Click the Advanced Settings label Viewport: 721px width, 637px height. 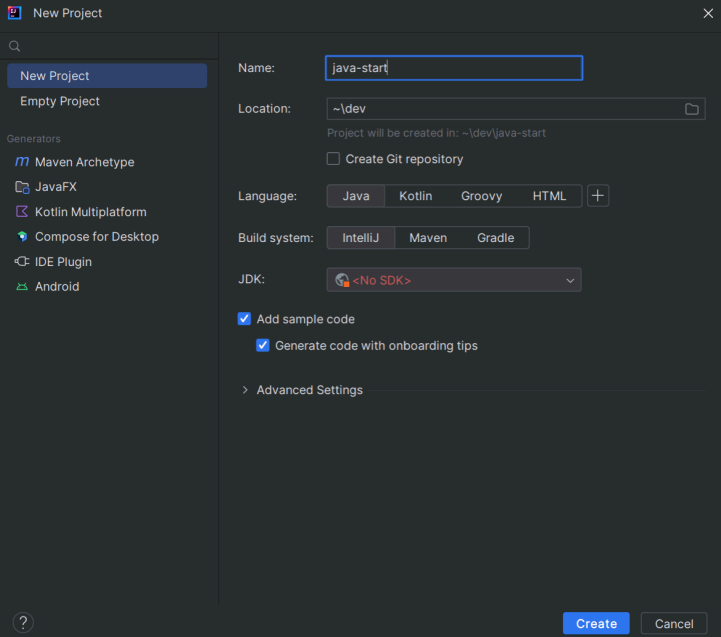[x=309, y=390]
